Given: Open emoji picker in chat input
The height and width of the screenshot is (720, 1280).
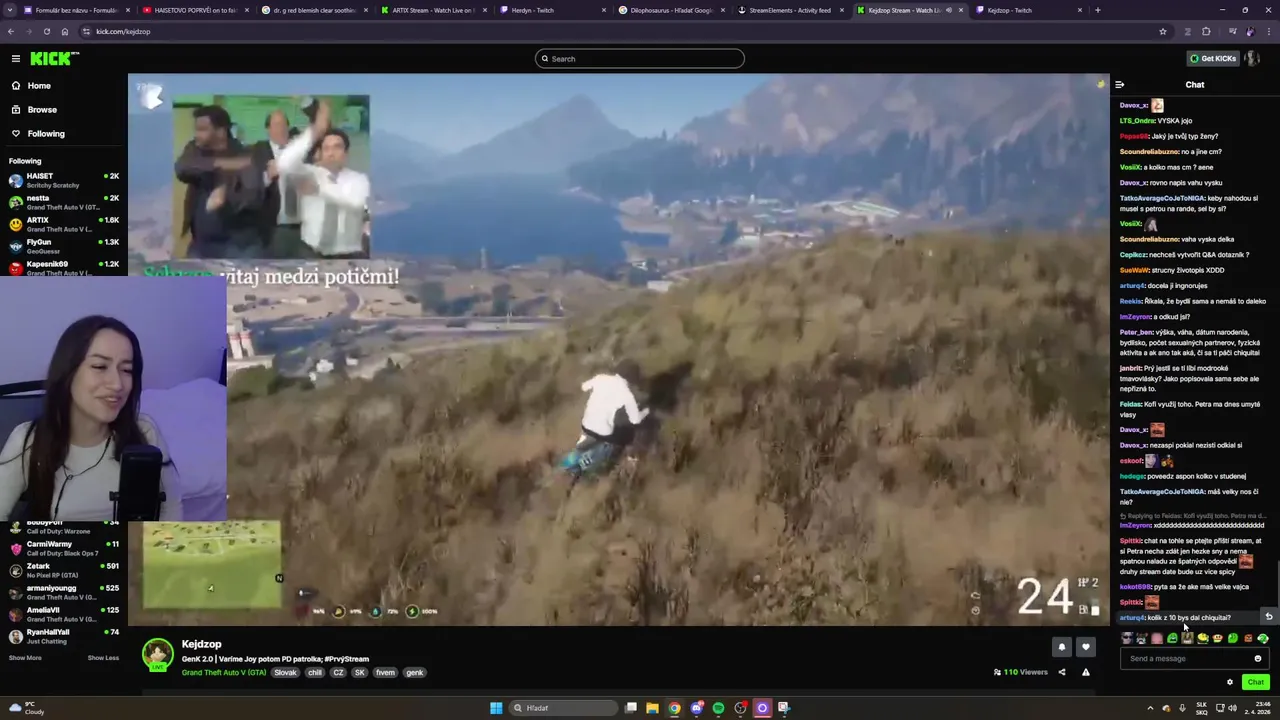Looking at the screenshot, I should pyautogui.click(x=1258, y=659).
